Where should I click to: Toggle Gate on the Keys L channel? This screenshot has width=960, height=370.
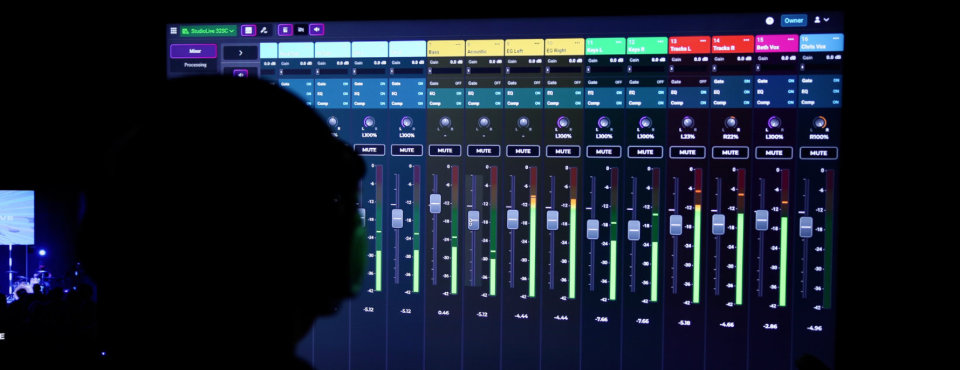[605, 83]
